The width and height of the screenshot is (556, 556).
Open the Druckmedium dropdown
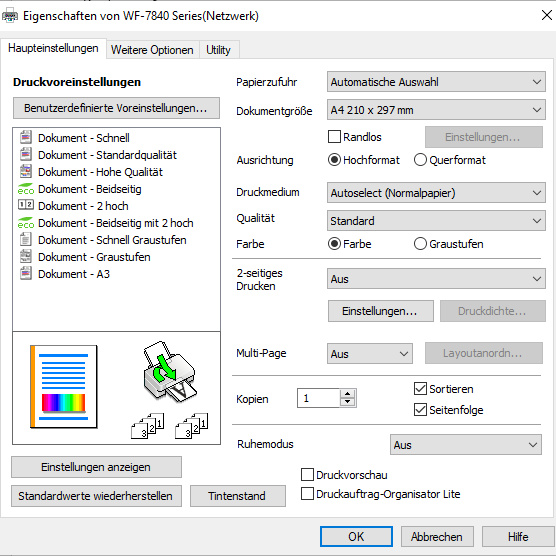pyautogui.click(x=436, y=193)
